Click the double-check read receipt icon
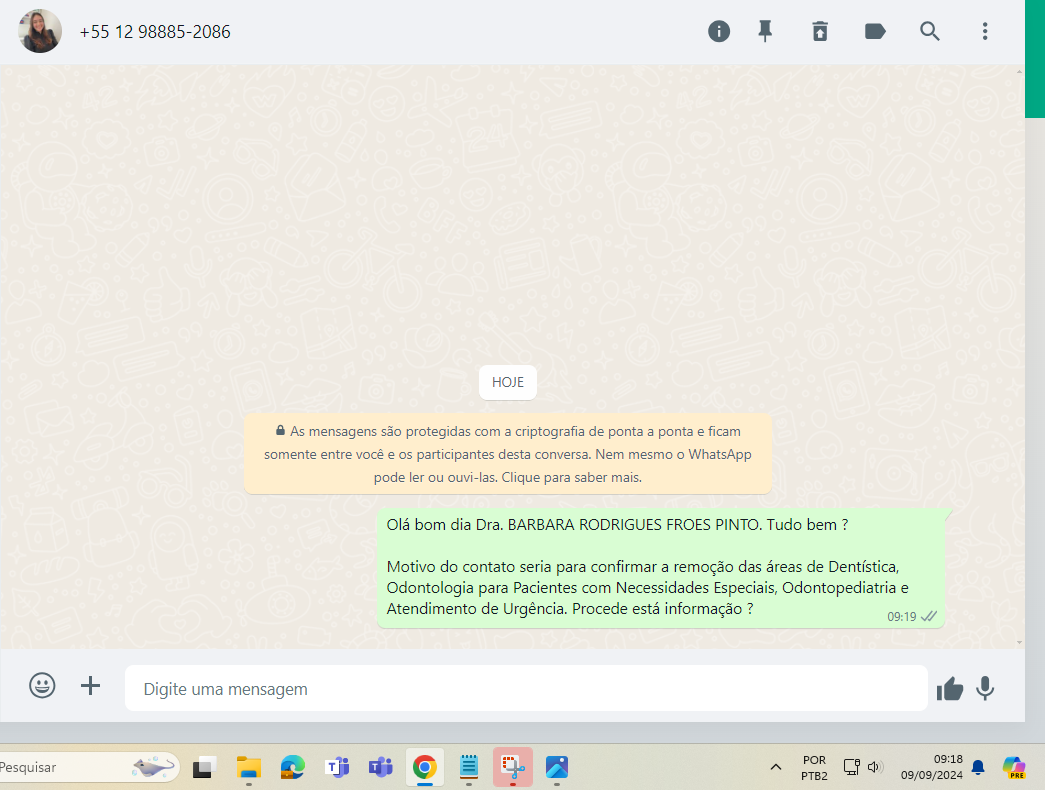 (929, 617)
